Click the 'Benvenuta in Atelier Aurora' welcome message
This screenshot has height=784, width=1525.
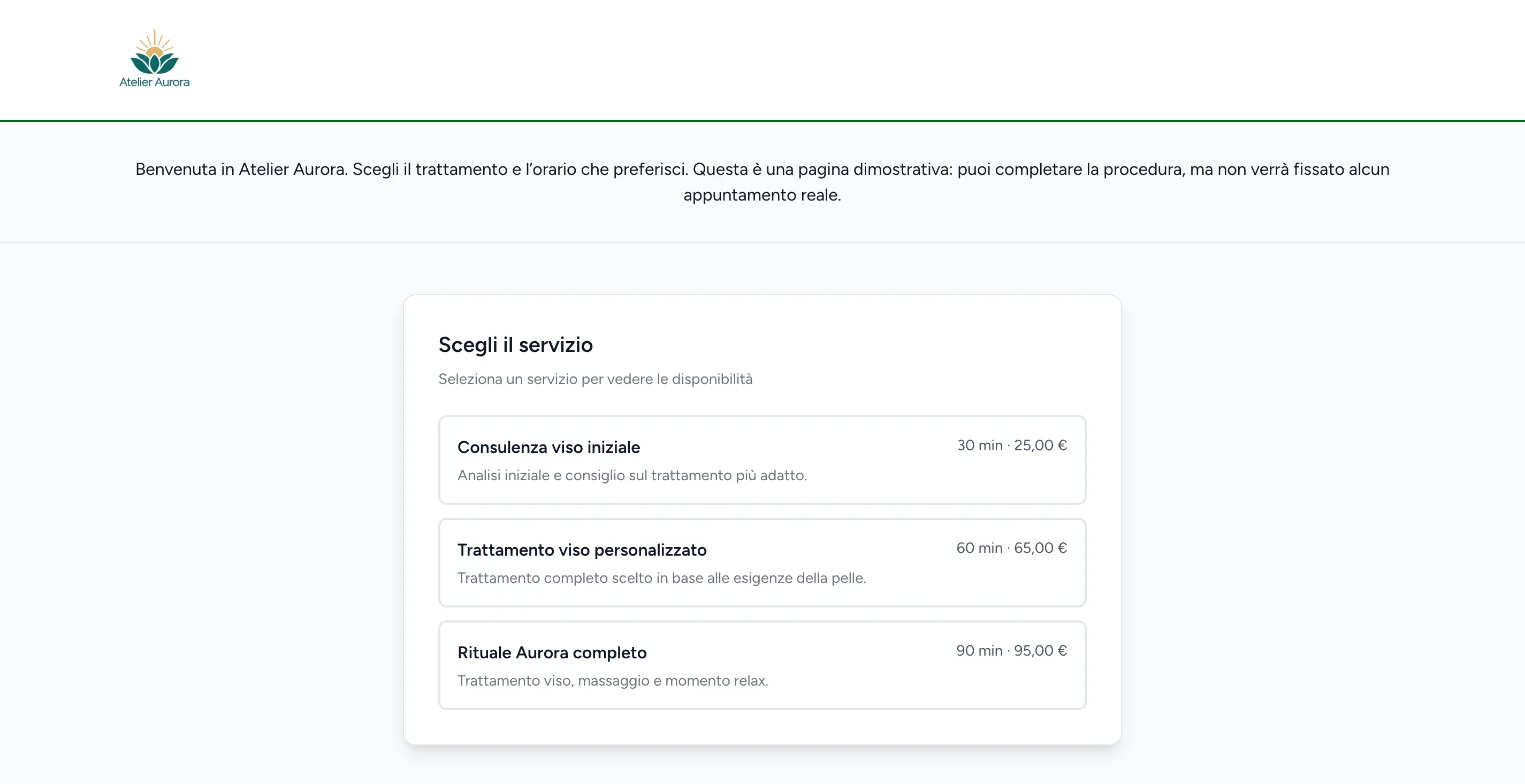pos(762,182)
